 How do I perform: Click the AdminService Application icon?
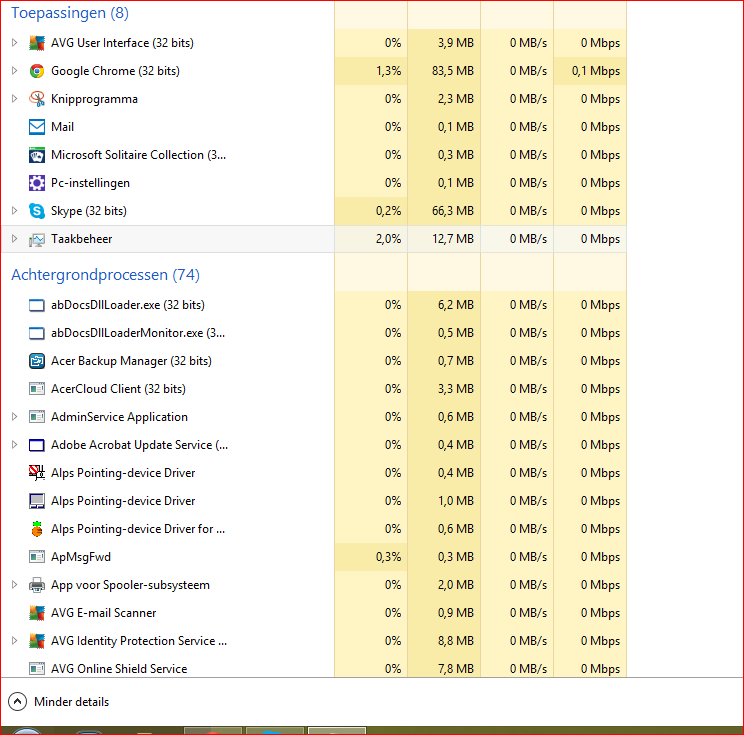point(37,417)
